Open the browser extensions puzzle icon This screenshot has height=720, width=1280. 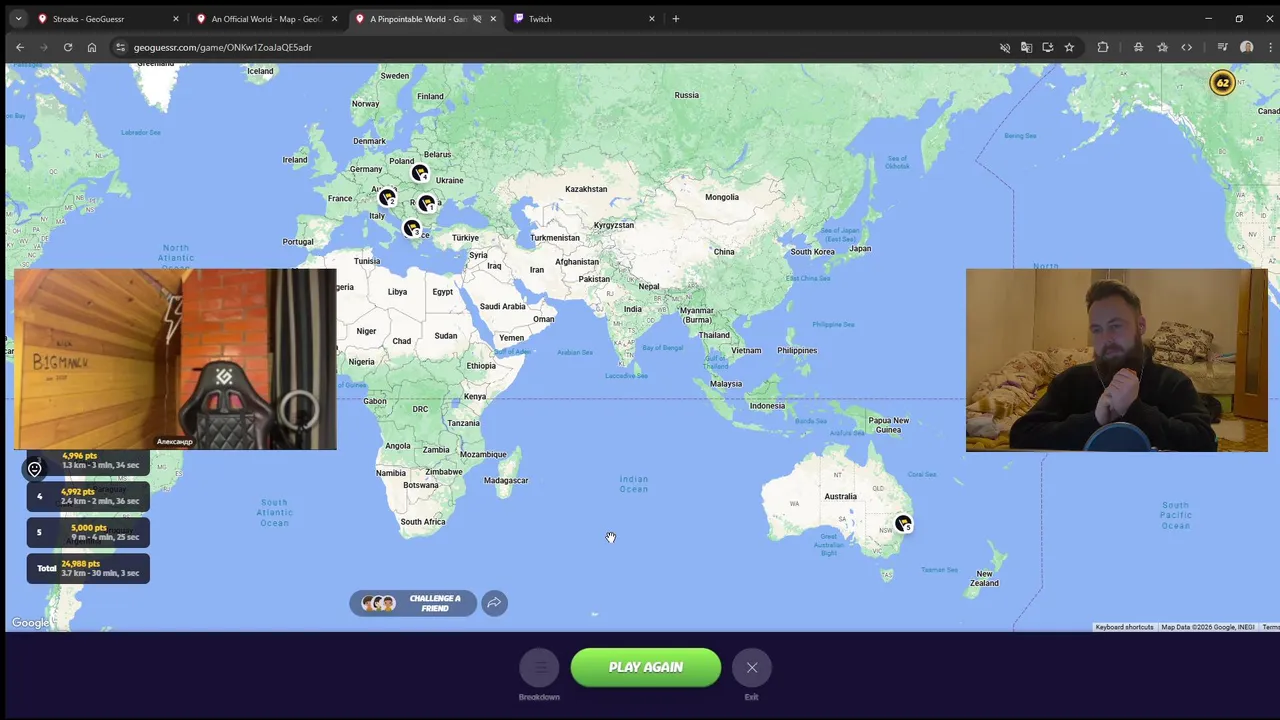coord(1103,47)
